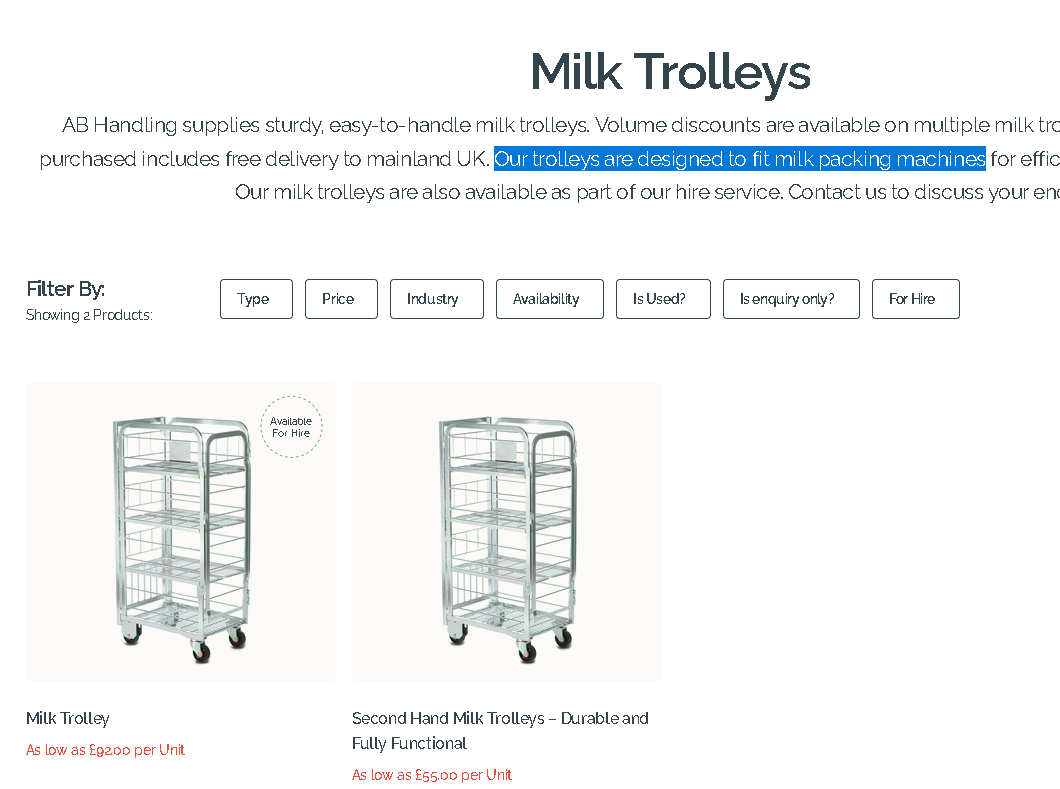This screenshot has width=1060, height=789.
Task: Click the £92.00 per Unit price
Action: [106, 750]
